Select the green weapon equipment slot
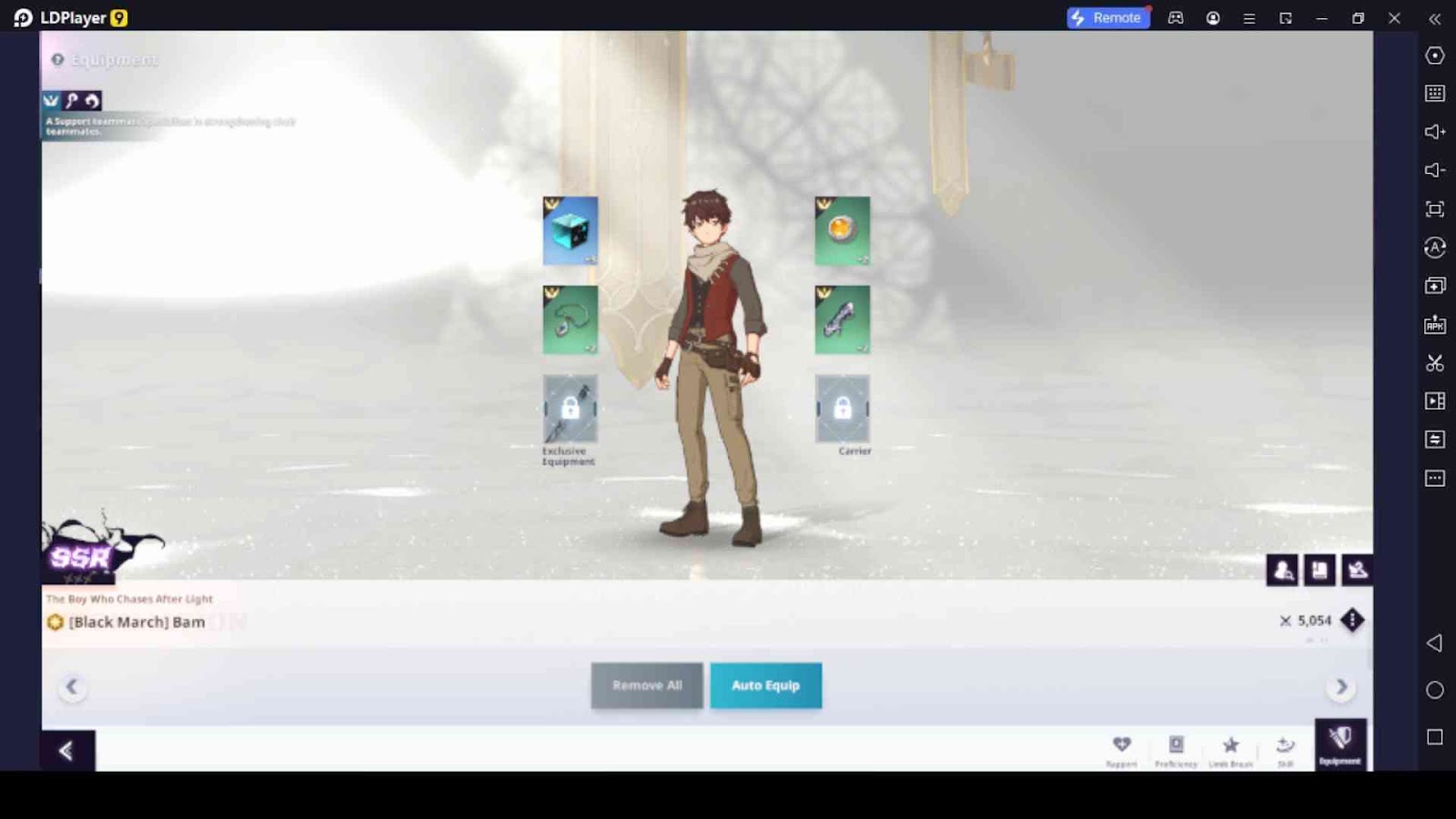Image resolution: width=1456 pixels, height=819 pixels. 842,320
